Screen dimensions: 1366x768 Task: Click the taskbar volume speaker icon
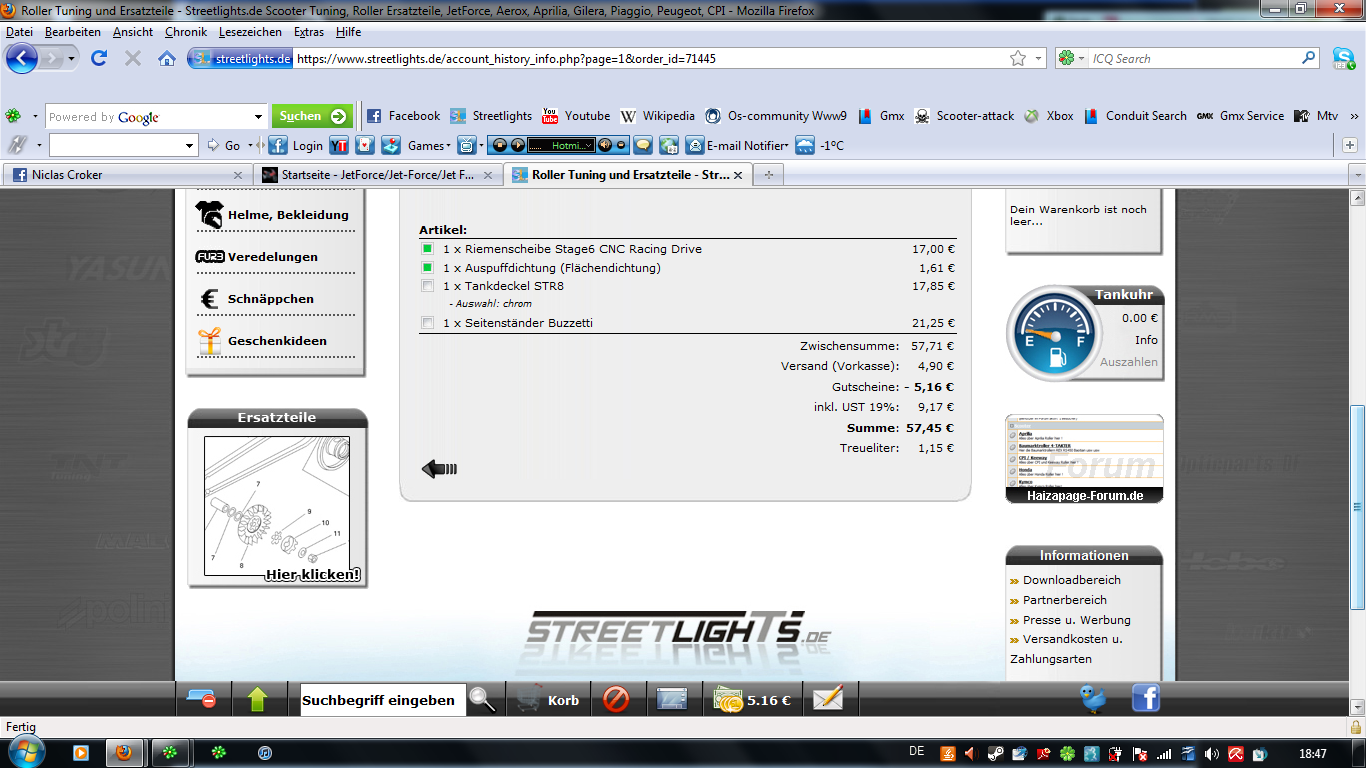(x=1211, y=754)
